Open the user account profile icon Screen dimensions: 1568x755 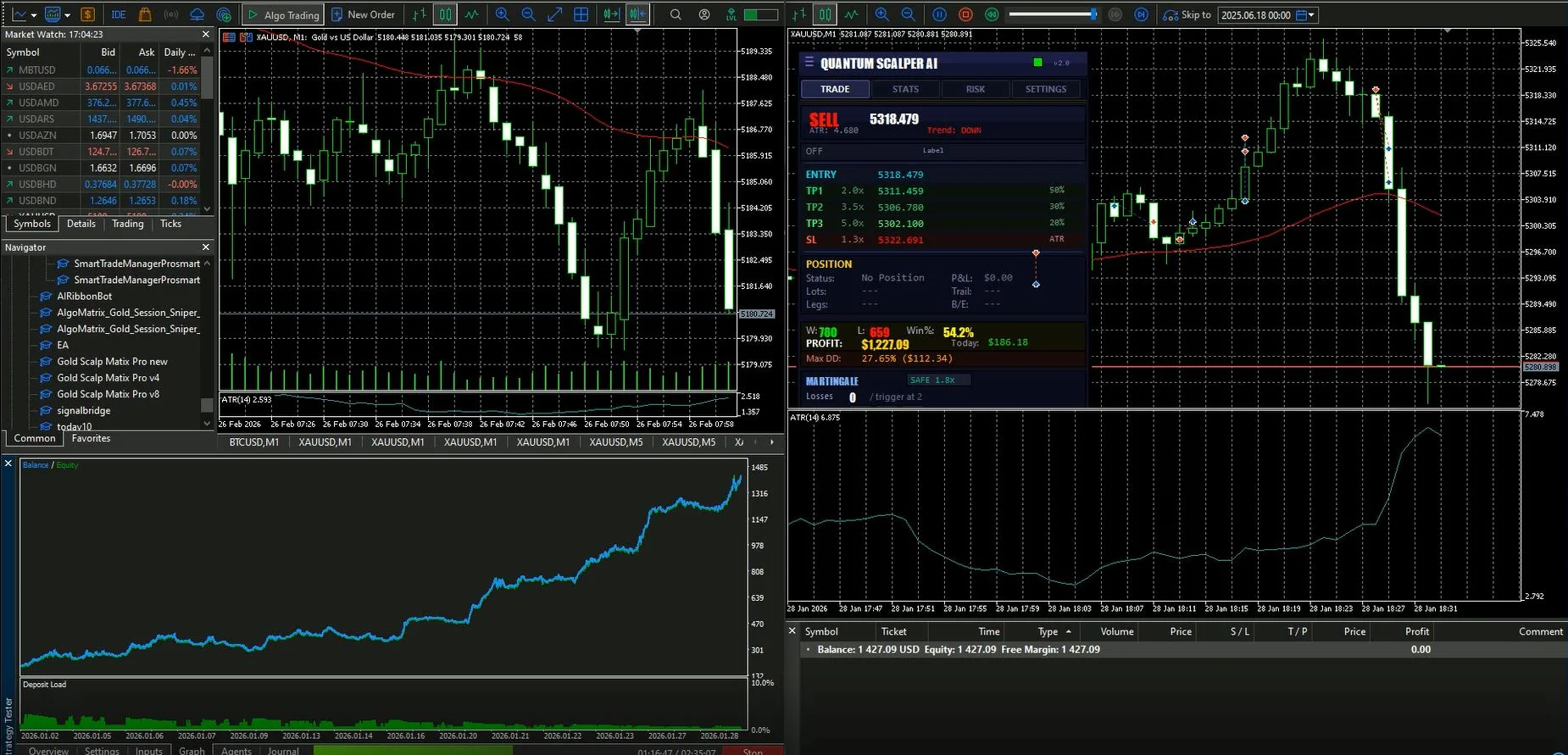click(704, 14)
